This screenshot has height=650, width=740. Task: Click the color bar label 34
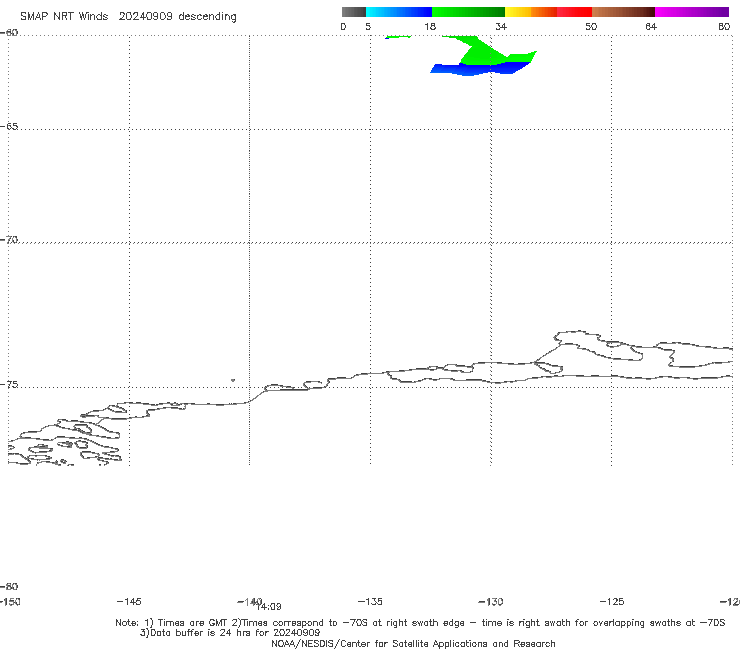tap(501, 26)
